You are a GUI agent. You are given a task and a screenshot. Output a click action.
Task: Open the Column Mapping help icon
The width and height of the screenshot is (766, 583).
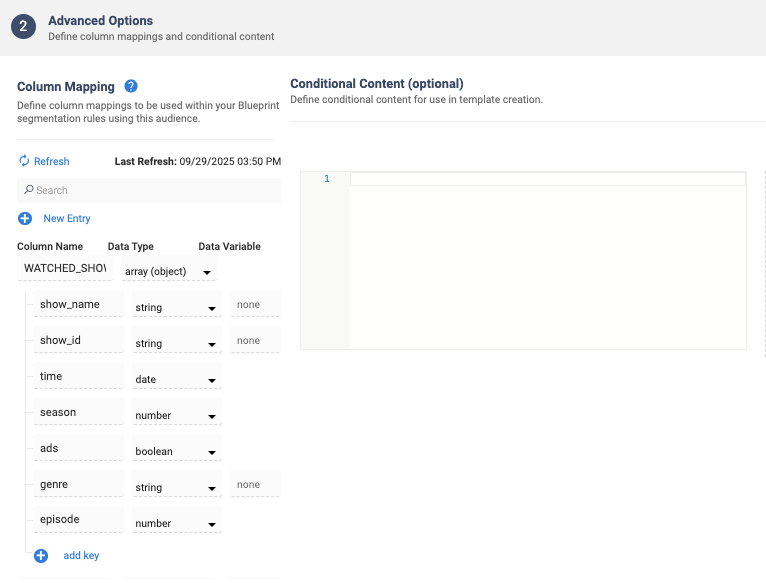(131, 86)
